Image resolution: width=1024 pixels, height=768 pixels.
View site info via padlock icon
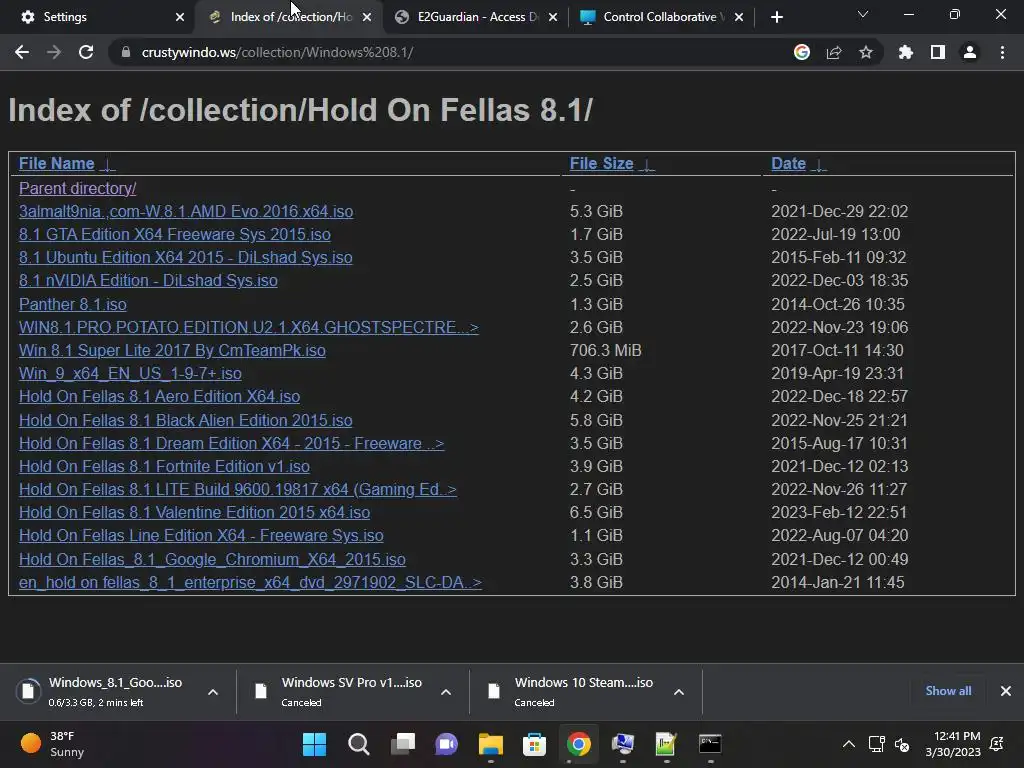tap(125, 52)
